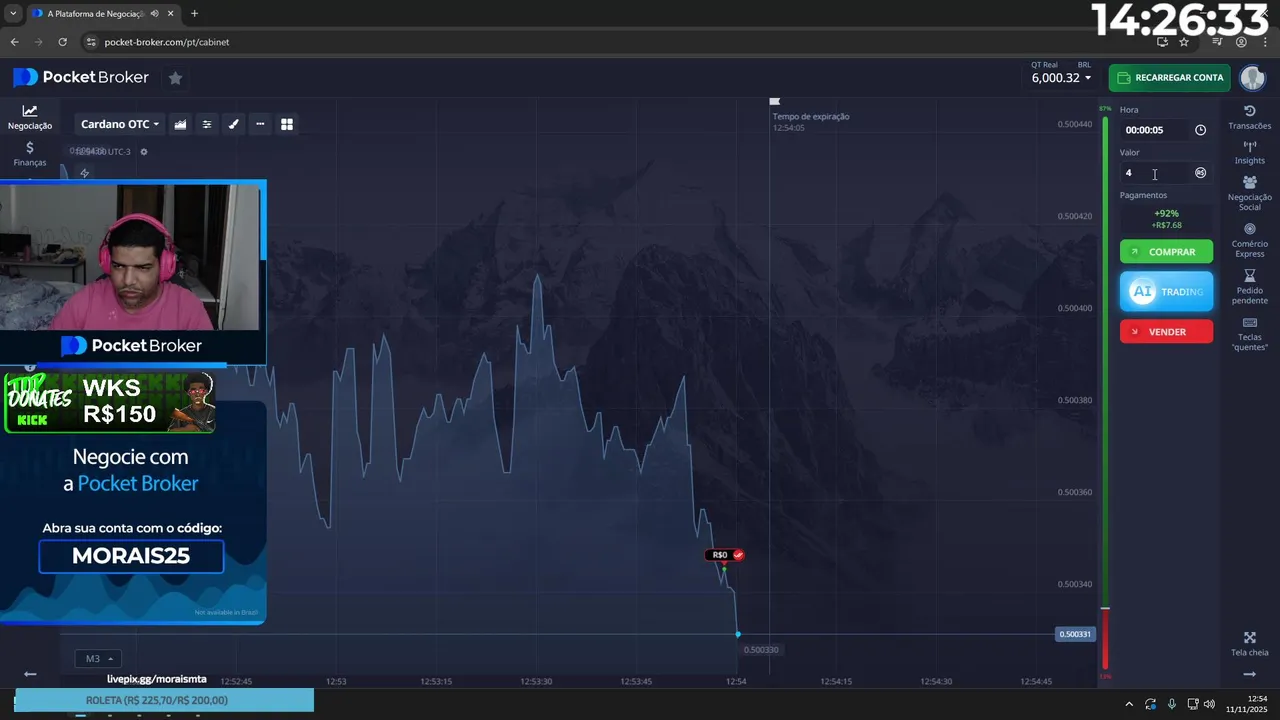1280x720 pixels.
Task: Click the taskbar volume icon
Action: point(1210,704)
